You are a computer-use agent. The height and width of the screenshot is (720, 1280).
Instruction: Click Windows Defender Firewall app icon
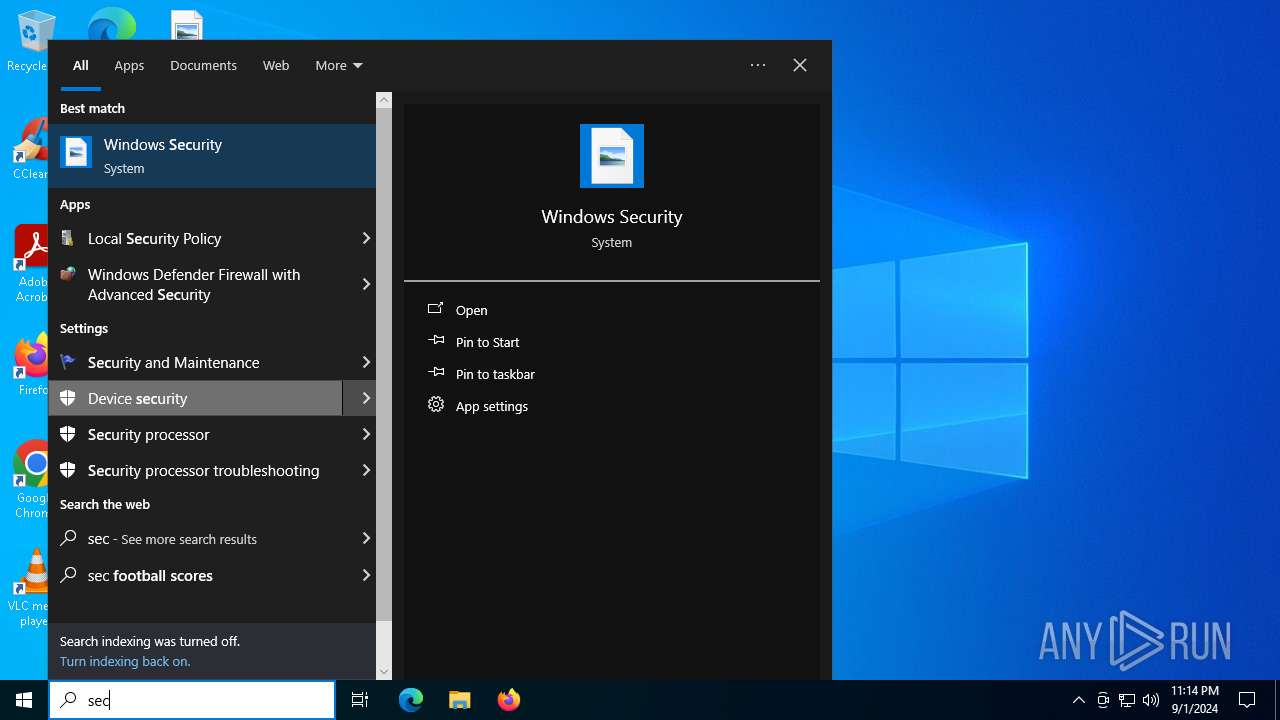pos(68,274)
